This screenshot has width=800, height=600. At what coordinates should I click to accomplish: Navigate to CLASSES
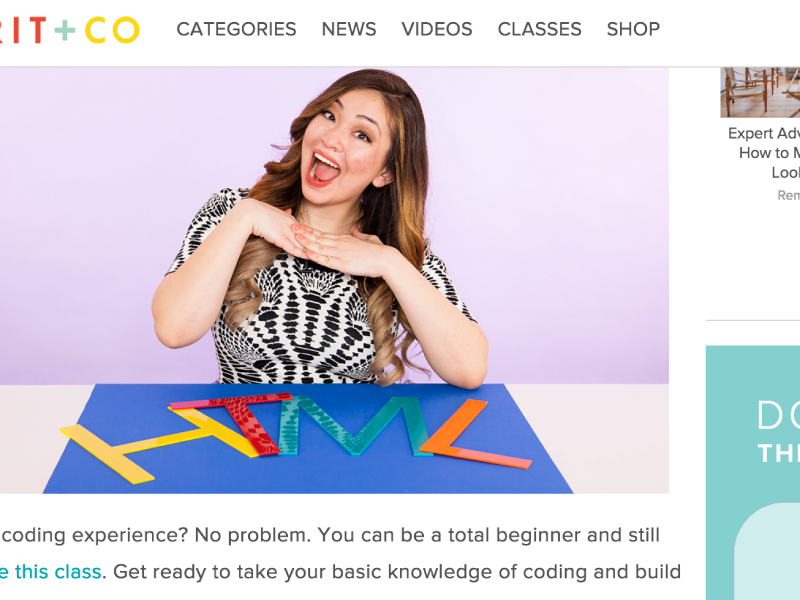tap(539, 29)
